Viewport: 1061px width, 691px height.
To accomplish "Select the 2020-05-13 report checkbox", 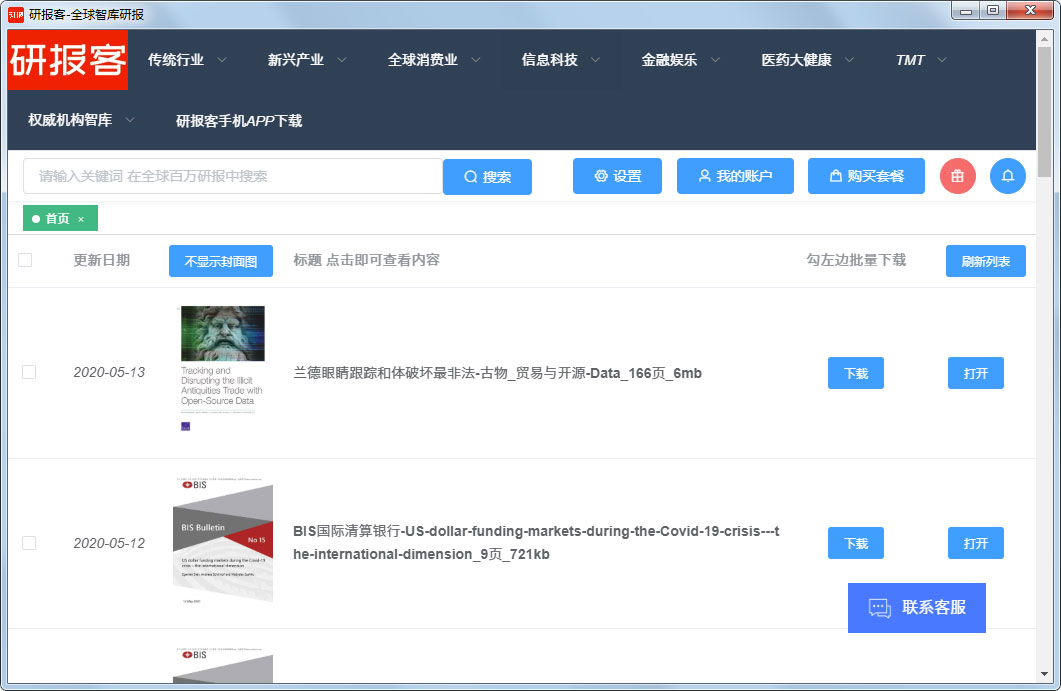I will 29,372.
